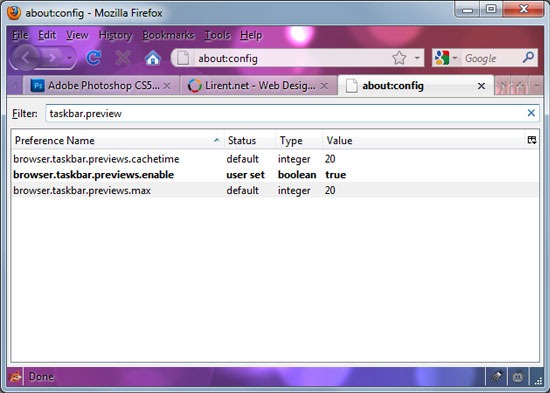Open the Bookmarks menu
This screenshot has width=550, height=393.
pos(168,35)
